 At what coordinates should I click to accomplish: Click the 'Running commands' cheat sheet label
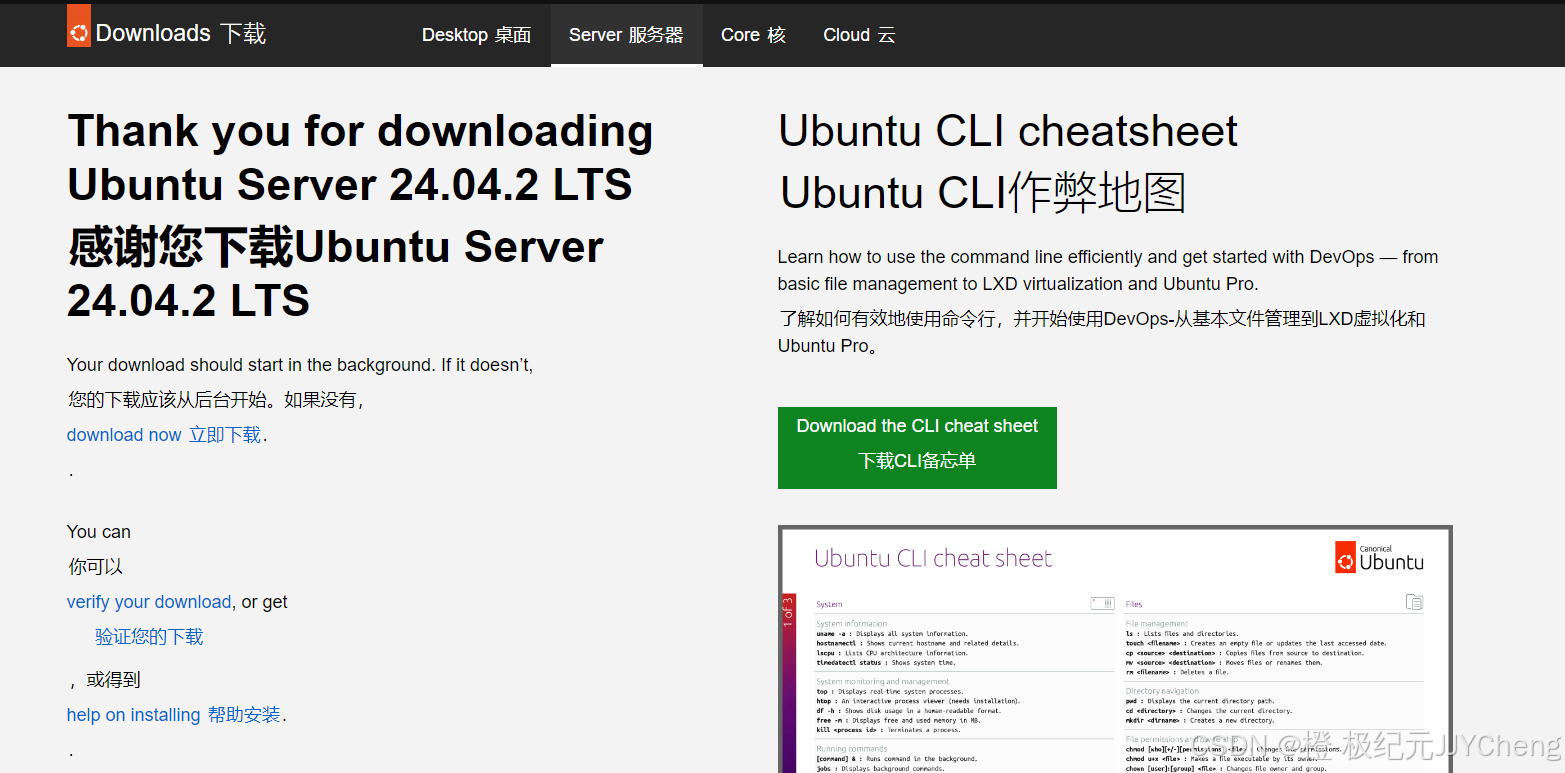point(851,748)
